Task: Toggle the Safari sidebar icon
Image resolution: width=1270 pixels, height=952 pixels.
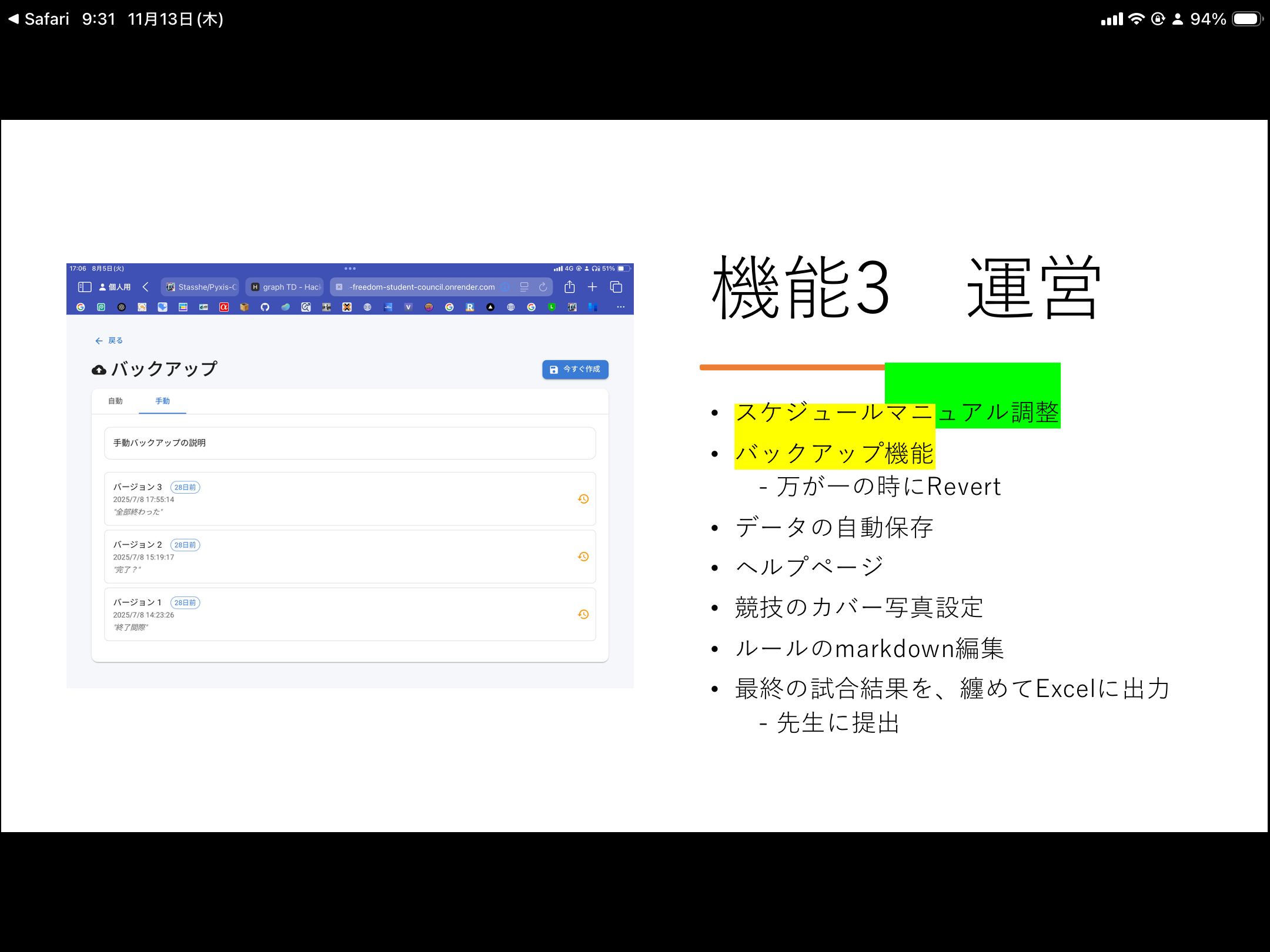Action: (x=84, y=287)
